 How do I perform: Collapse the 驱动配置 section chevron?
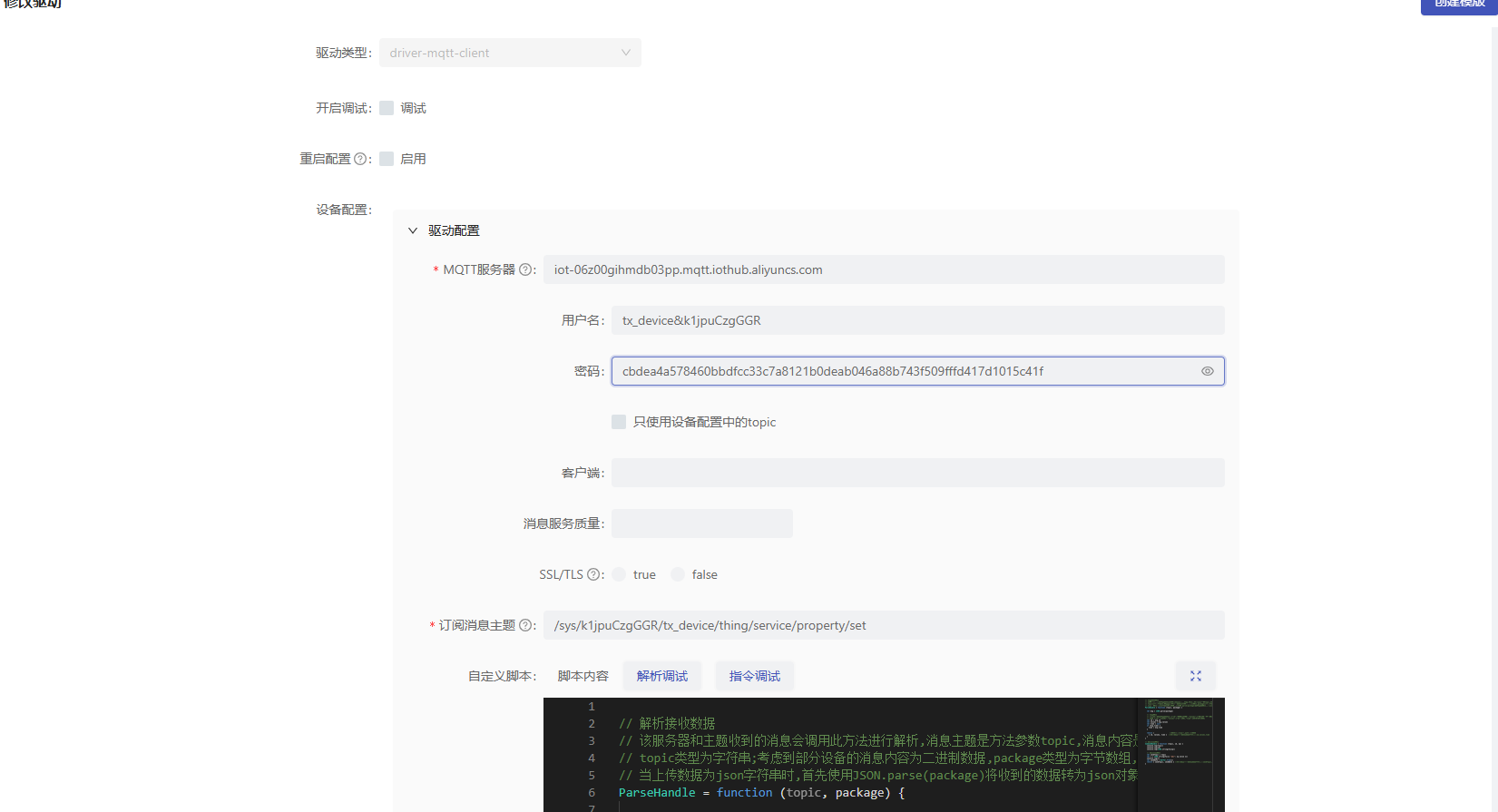[x=413, y=230]
